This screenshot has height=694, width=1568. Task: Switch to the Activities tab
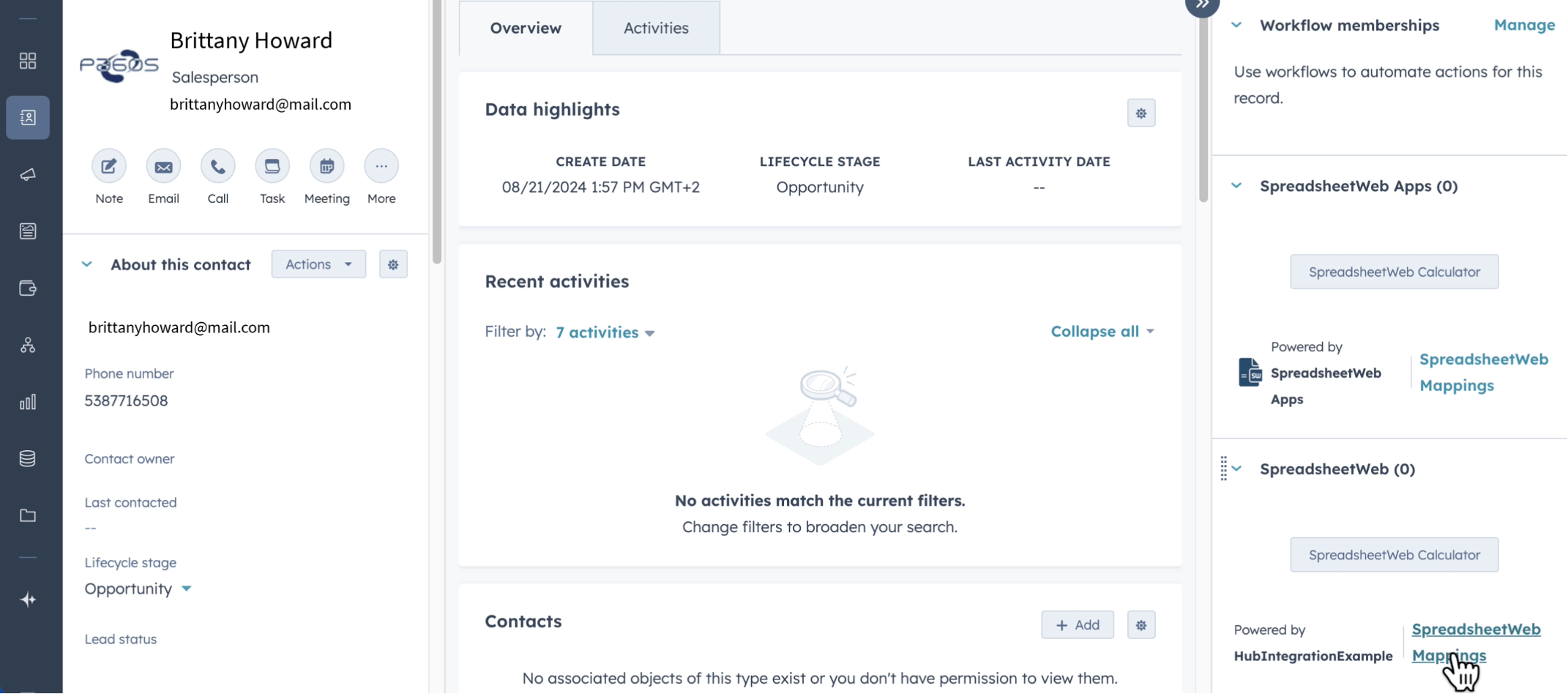[x=656, y=28]
